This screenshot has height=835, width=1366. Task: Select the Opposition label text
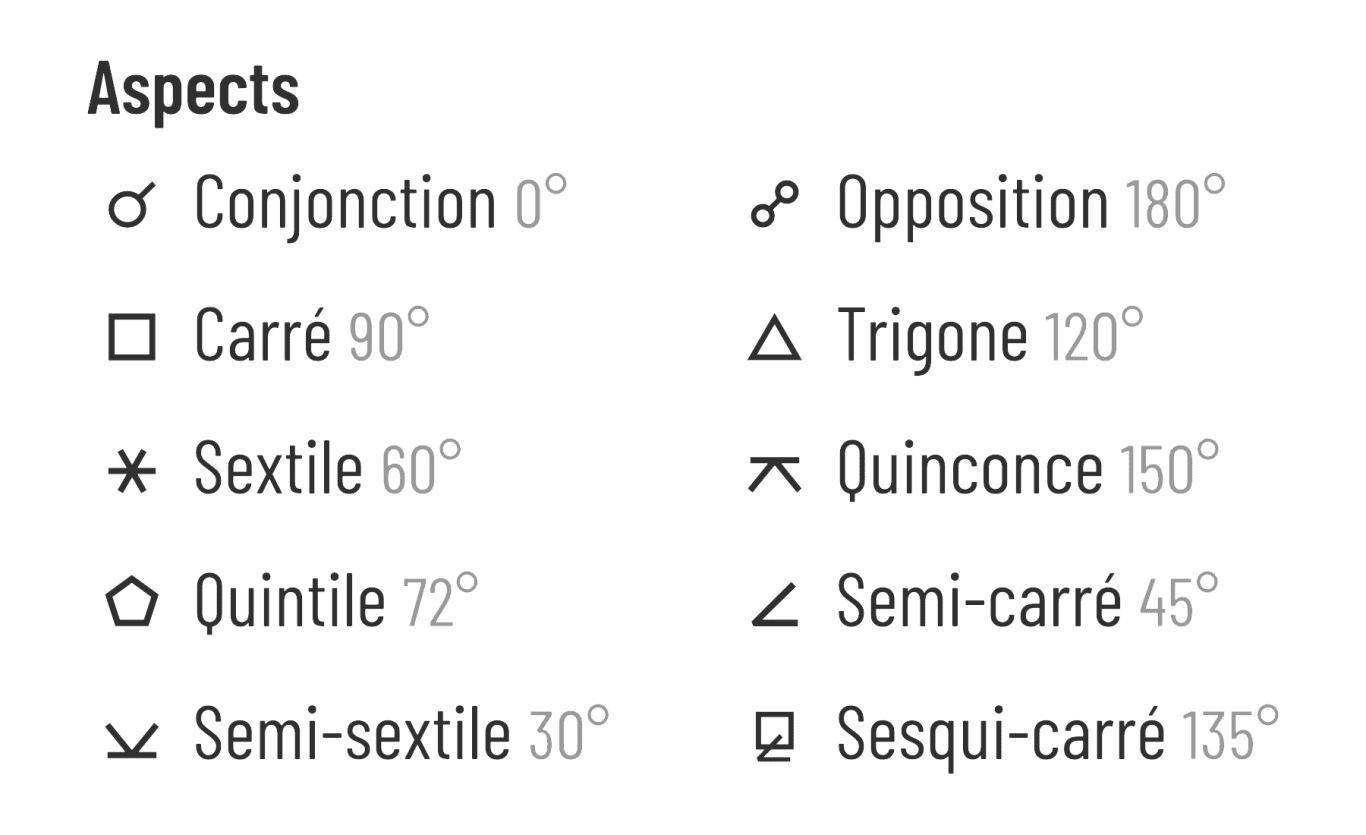point(972,203)
